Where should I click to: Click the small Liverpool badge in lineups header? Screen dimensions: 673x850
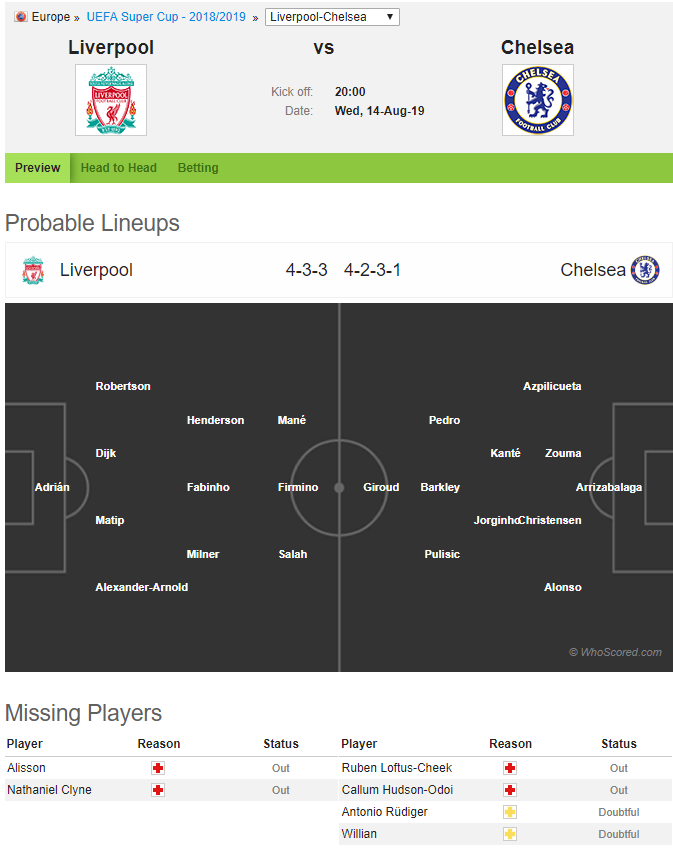pos(33,270)
